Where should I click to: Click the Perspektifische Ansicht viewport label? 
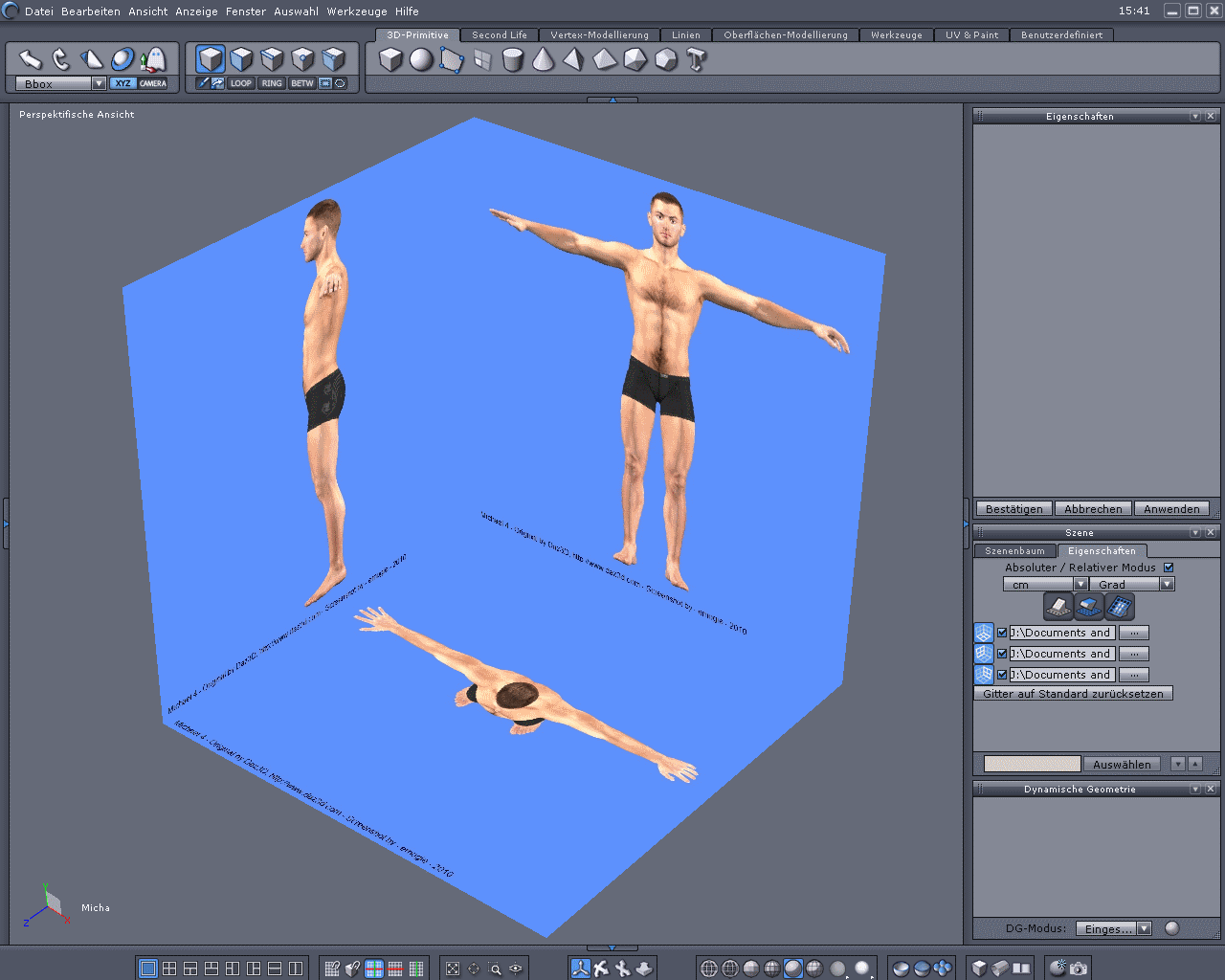point(77,115)
